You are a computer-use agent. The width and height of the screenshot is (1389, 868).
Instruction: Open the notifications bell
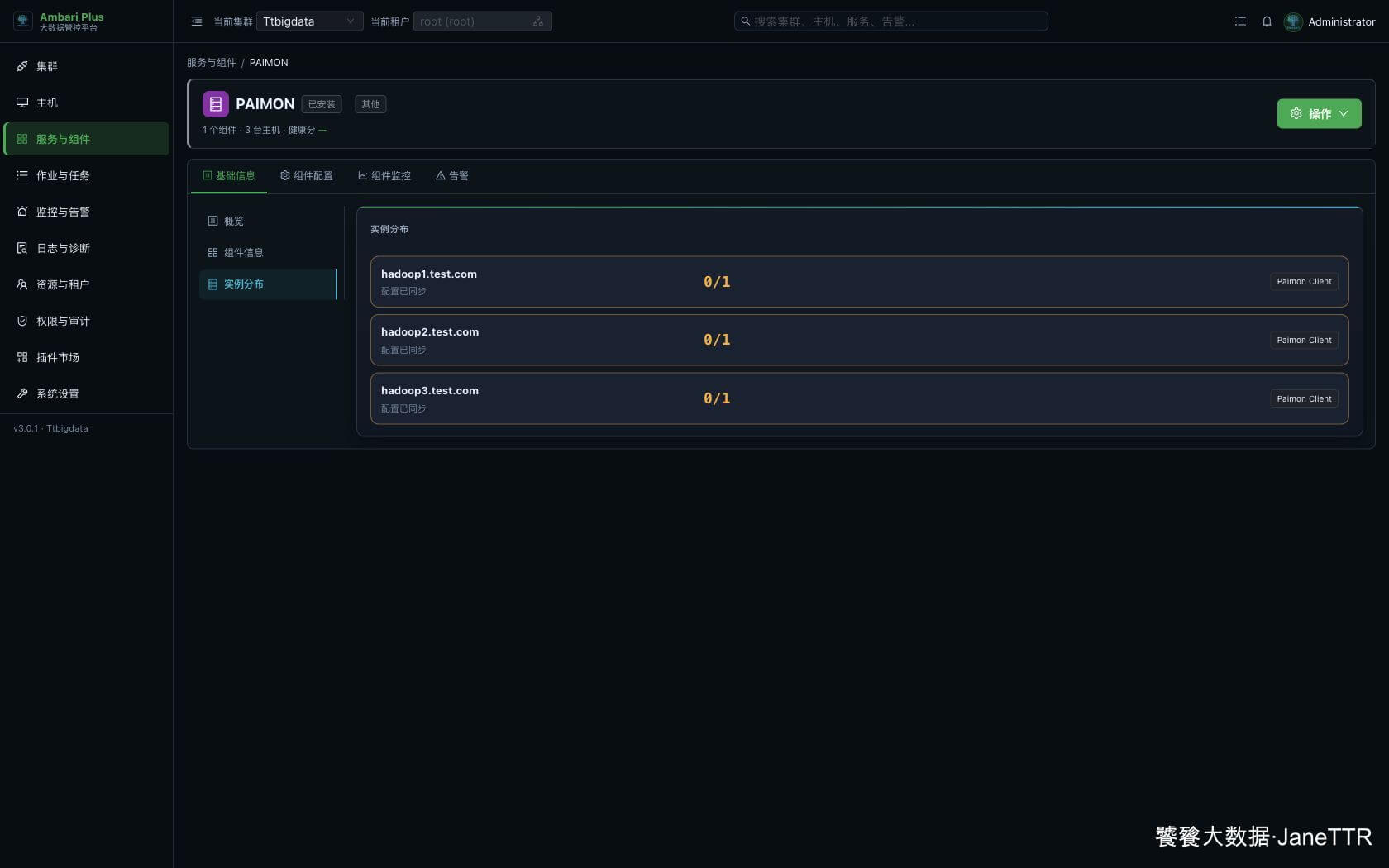(1267, 21)
